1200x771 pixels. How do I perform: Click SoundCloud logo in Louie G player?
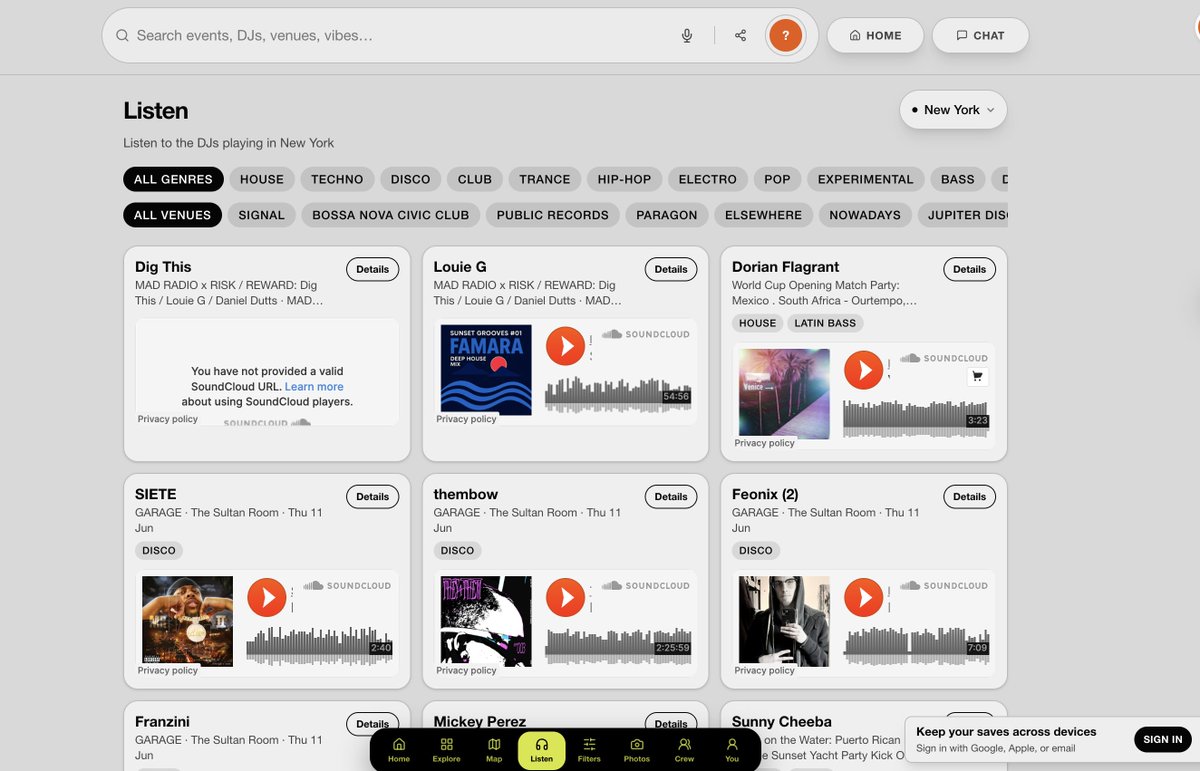pyautogui.click(x=646, y=334)
